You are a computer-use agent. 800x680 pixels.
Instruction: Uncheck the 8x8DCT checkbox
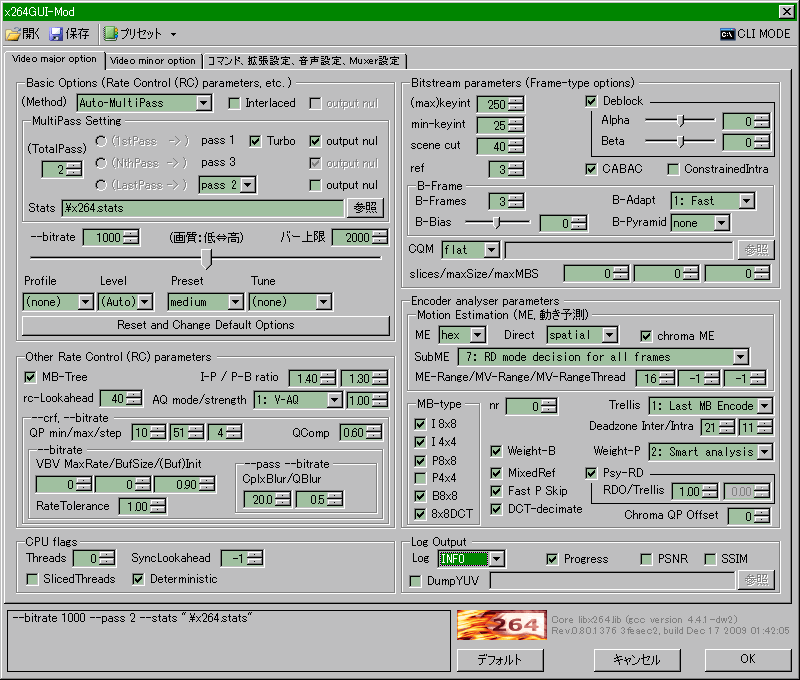pyautogui.click(x=420, y=514)
